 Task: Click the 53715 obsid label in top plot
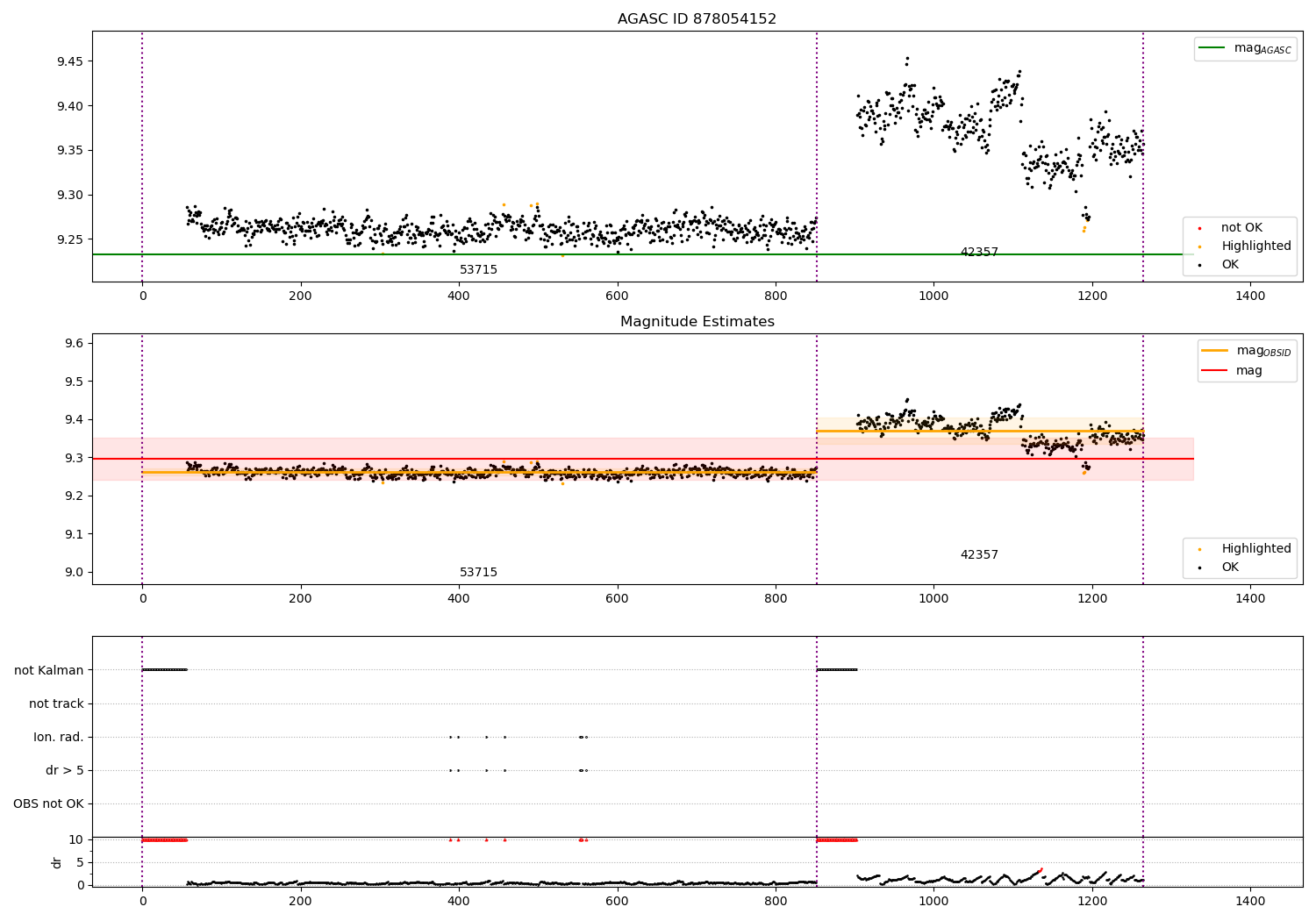[478, 270]
